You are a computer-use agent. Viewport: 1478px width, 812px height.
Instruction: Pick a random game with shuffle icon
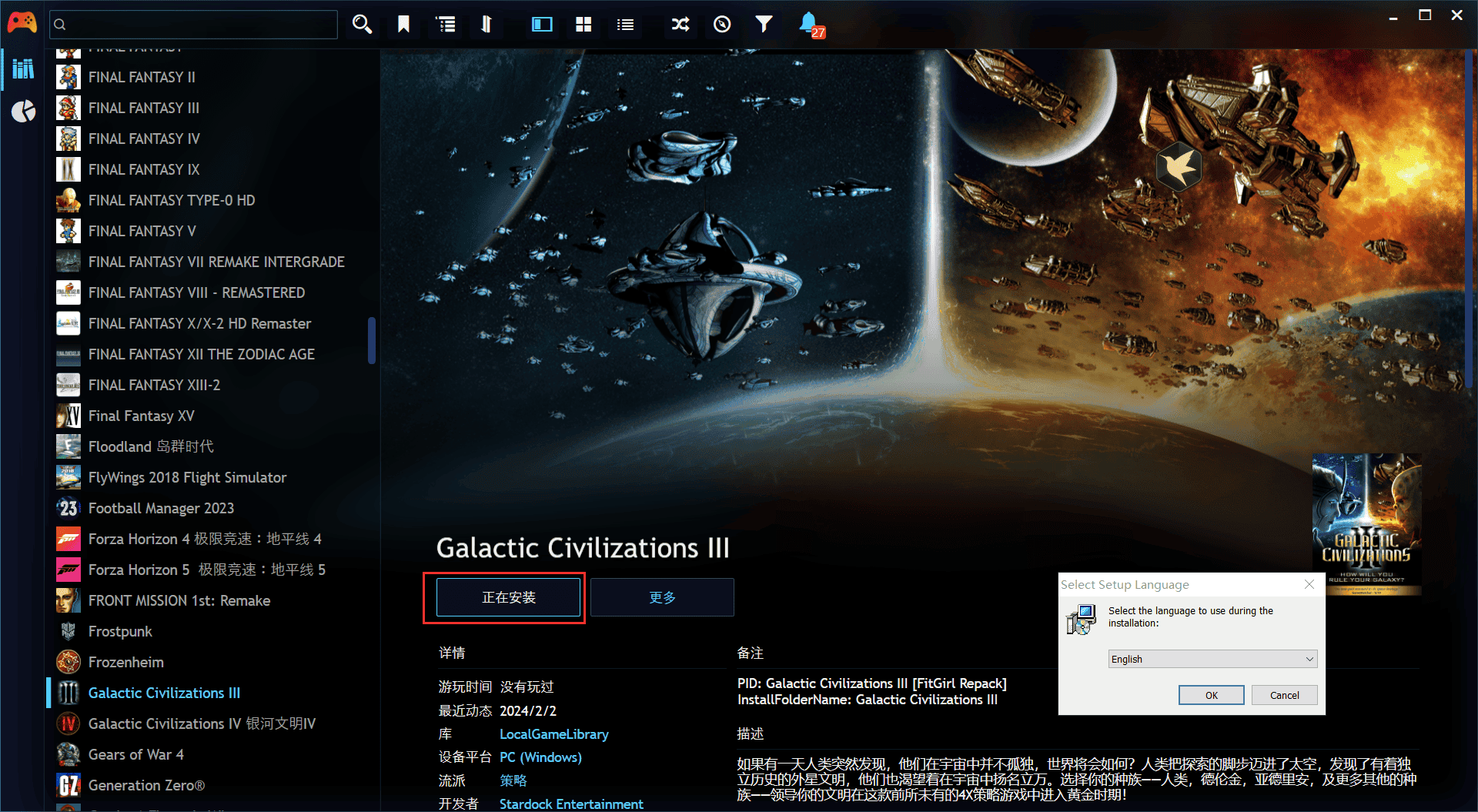click(680, 25)
